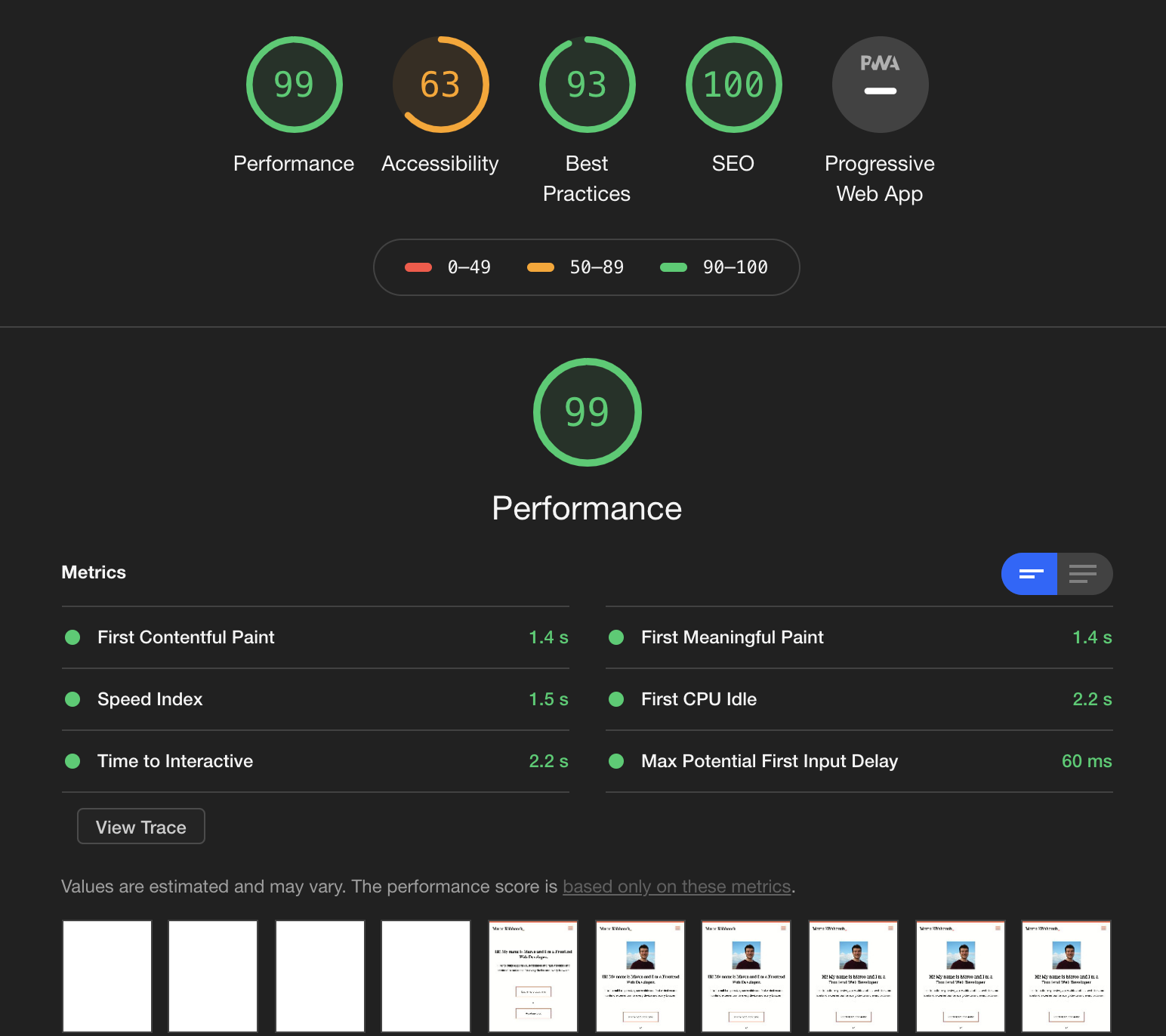This screenshot has width=1166, height=1036.
Task: Open the Best Practices gauge showing 93
Action: [x=587, y=85]
